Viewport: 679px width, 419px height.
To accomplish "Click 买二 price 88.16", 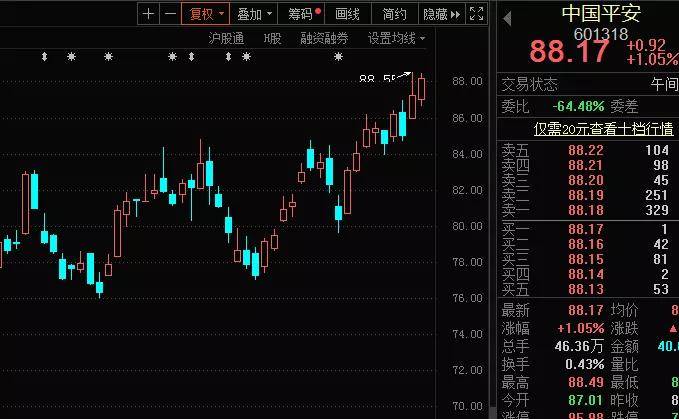I will (x=585, y=244).
